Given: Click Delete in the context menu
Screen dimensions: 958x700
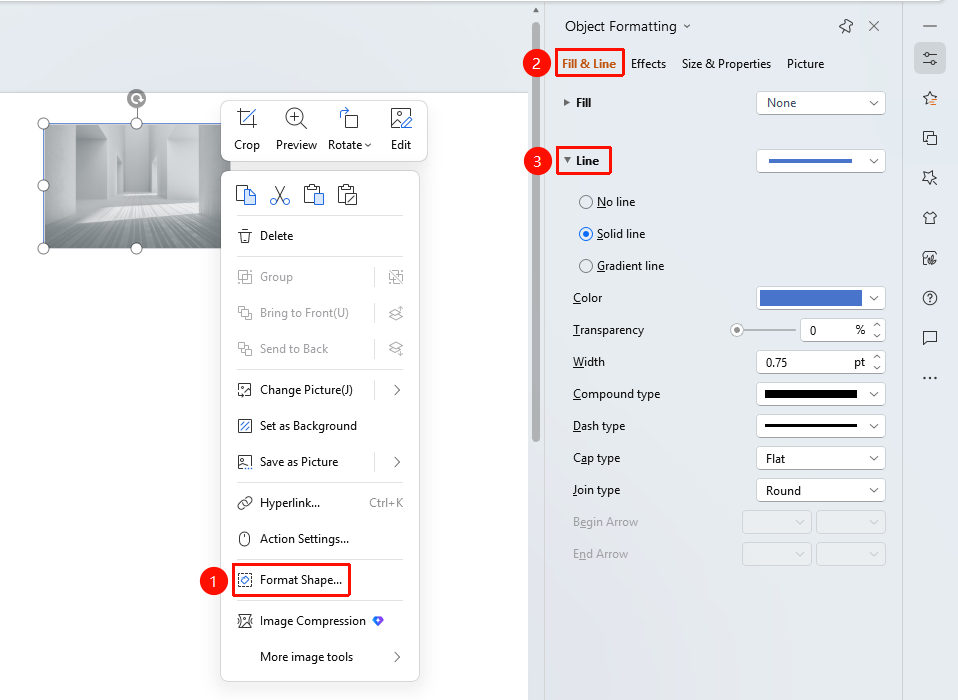Looking at the screenshot, I should click(320, 236).
